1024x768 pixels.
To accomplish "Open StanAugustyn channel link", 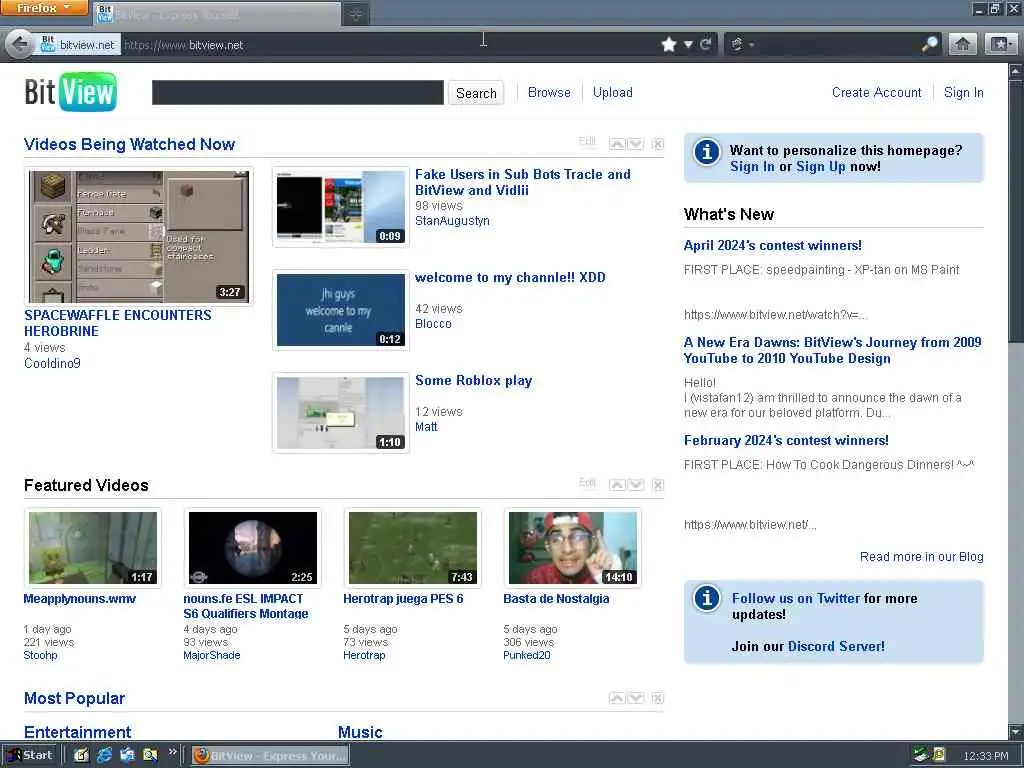I will (452, 221).
